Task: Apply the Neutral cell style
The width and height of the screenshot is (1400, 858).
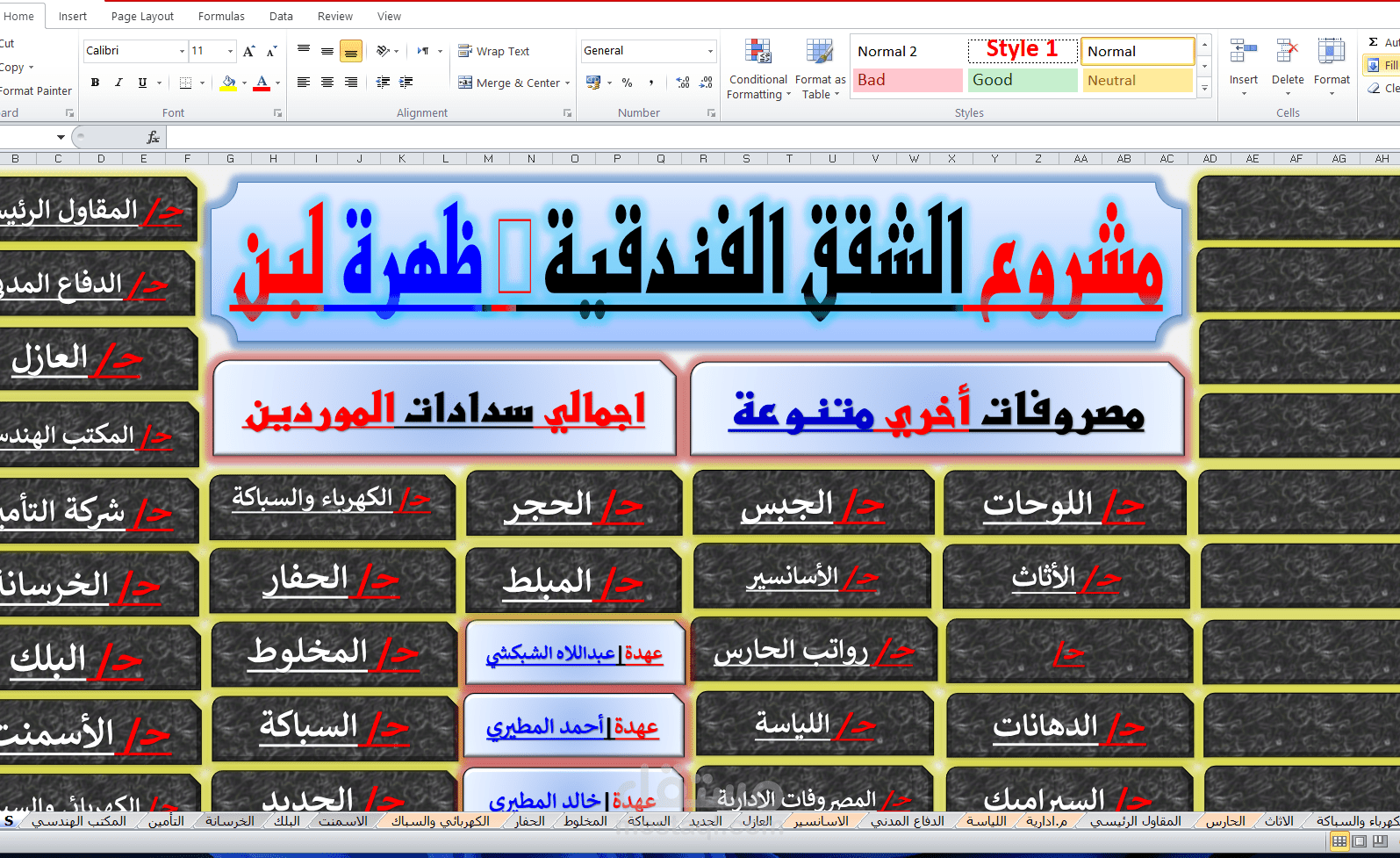Action: [x=1138, y=80]
